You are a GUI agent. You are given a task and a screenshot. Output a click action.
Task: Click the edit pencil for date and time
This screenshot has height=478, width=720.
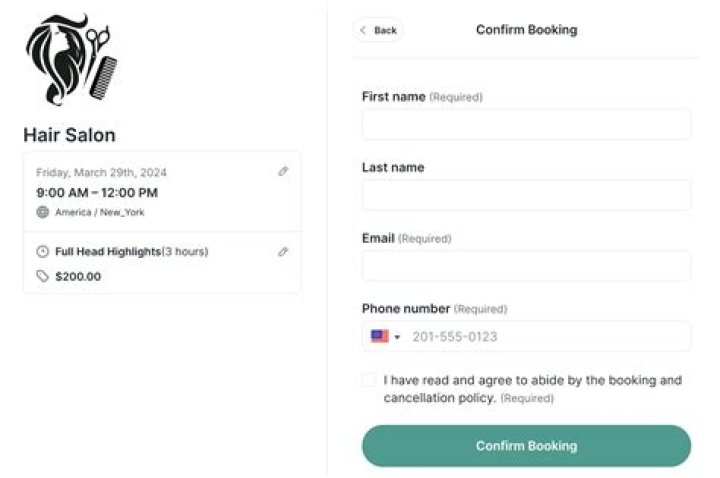[283, 172]
